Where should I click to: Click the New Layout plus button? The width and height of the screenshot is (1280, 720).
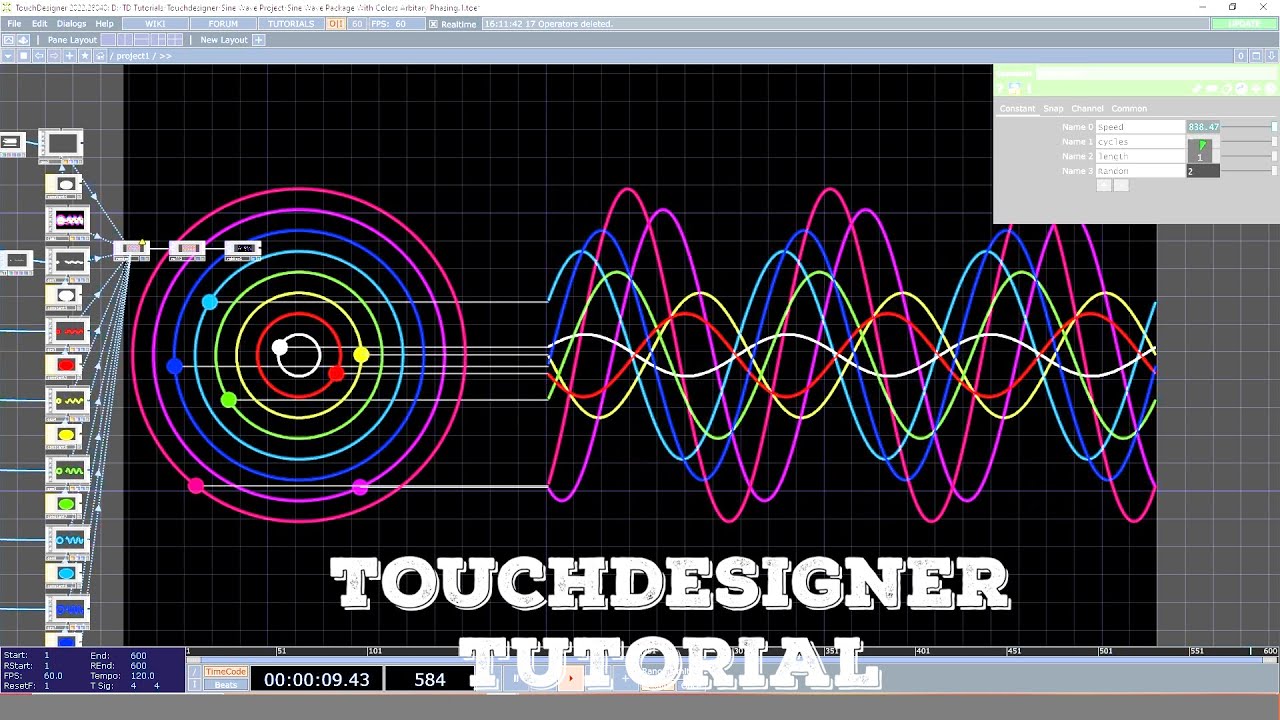258,40
